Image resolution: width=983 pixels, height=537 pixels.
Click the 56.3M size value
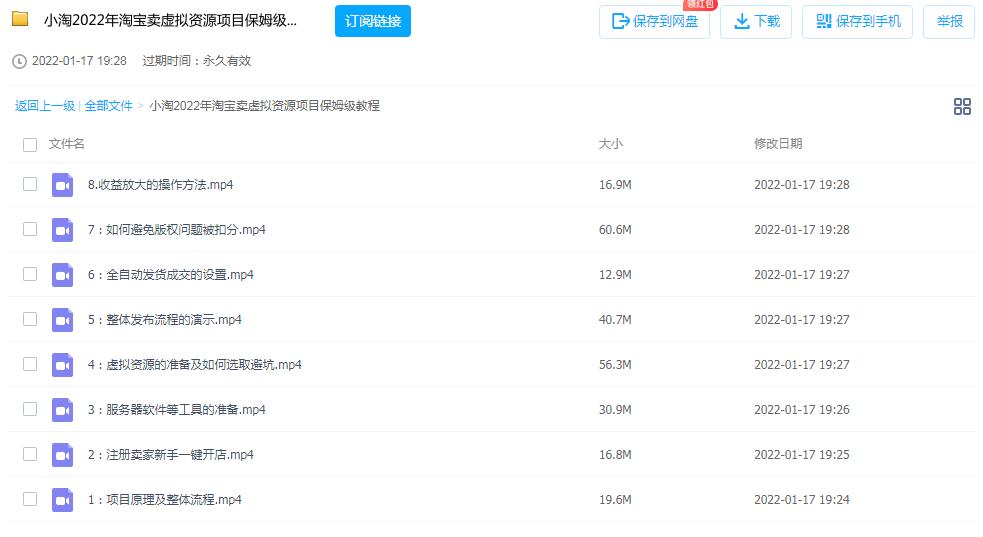pos(615,365)
